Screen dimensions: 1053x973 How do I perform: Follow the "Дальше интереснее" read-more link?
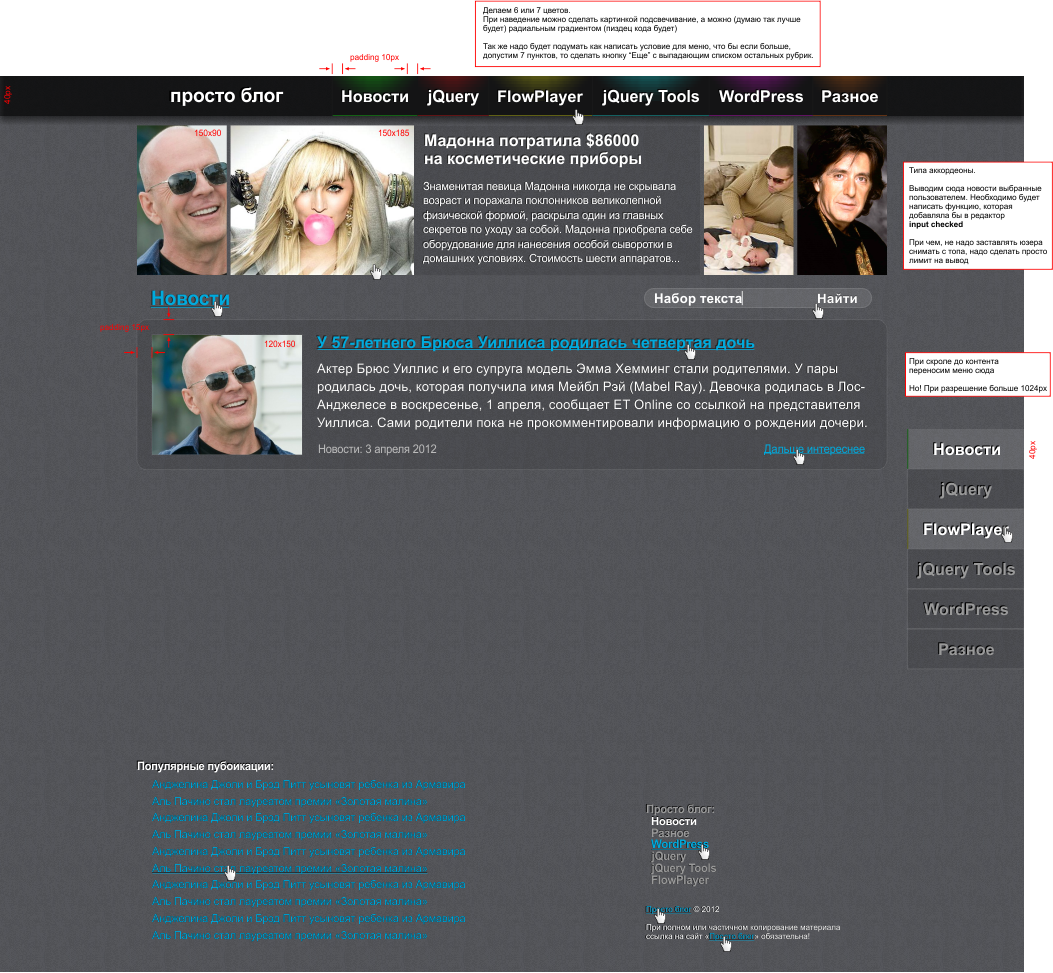coord(813,449)
